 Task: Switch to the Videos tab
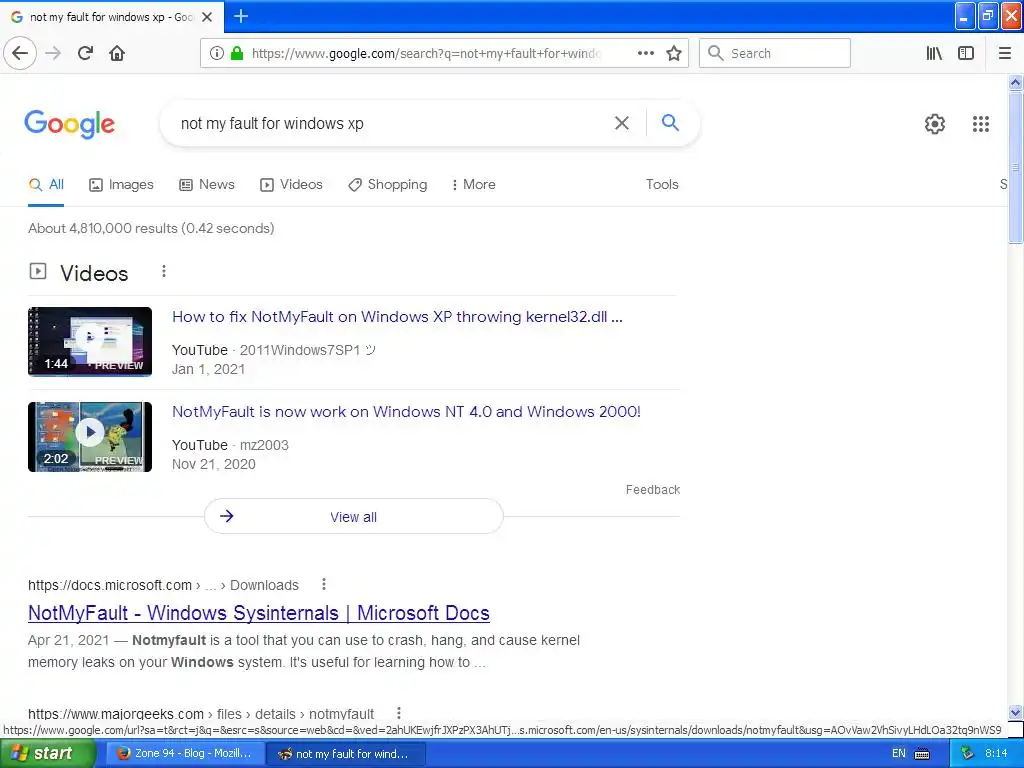click(x=291, y=185)
